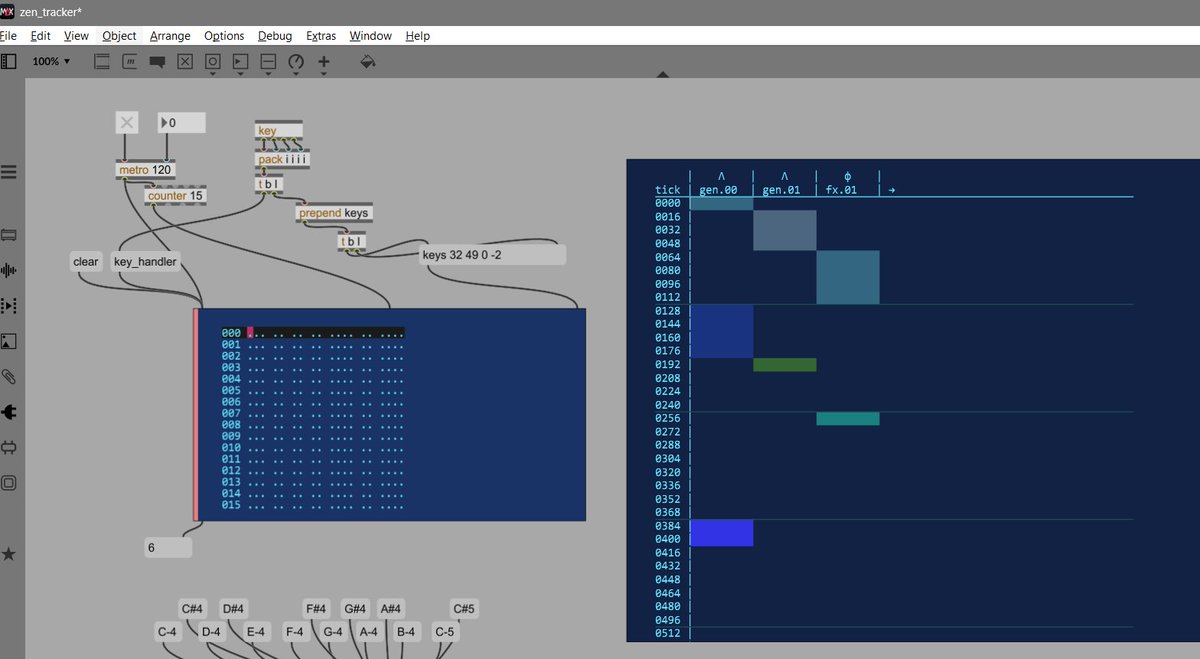Image resolution: width=1200 pixels, height=659 pixels.
Task: Click the message box showing 6
Action: coord(168,548)
